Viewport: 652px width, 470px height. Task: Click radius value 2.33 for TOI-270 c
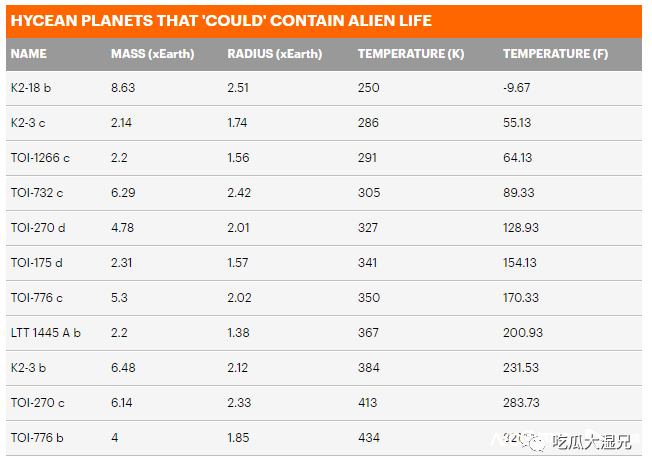click(x=239, y=402)
